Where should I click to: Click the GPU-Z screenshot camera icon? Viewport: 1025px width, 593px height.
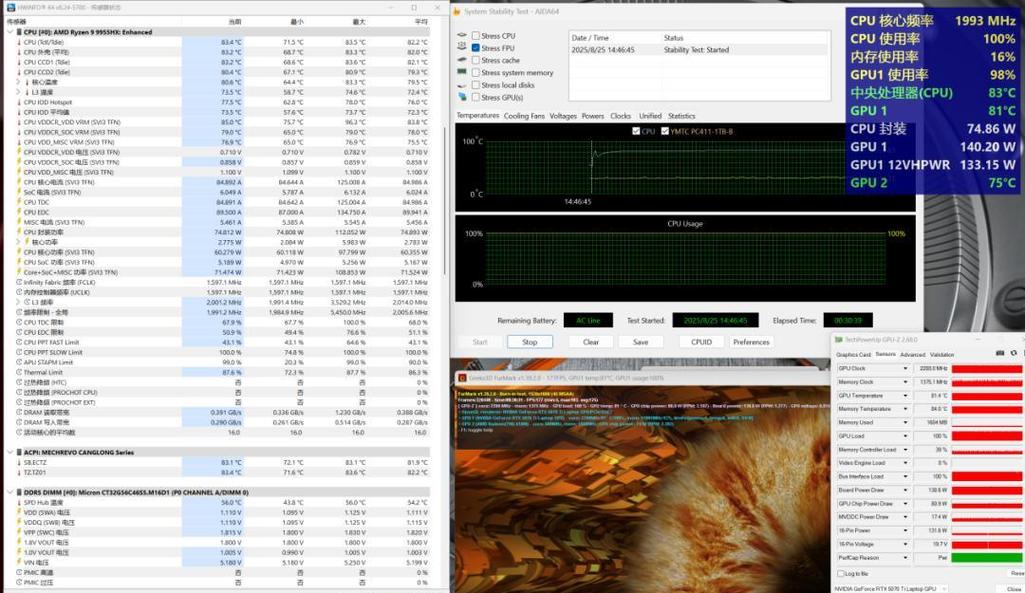click(1000, 353)
